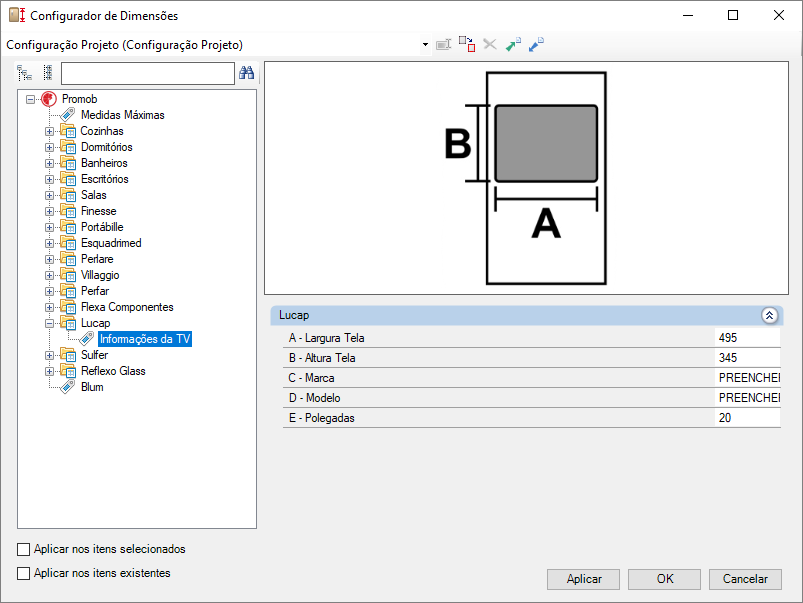This screenshot has height=603, width=803.
Task: Click the tree search input field
Action: click(147, 73)
